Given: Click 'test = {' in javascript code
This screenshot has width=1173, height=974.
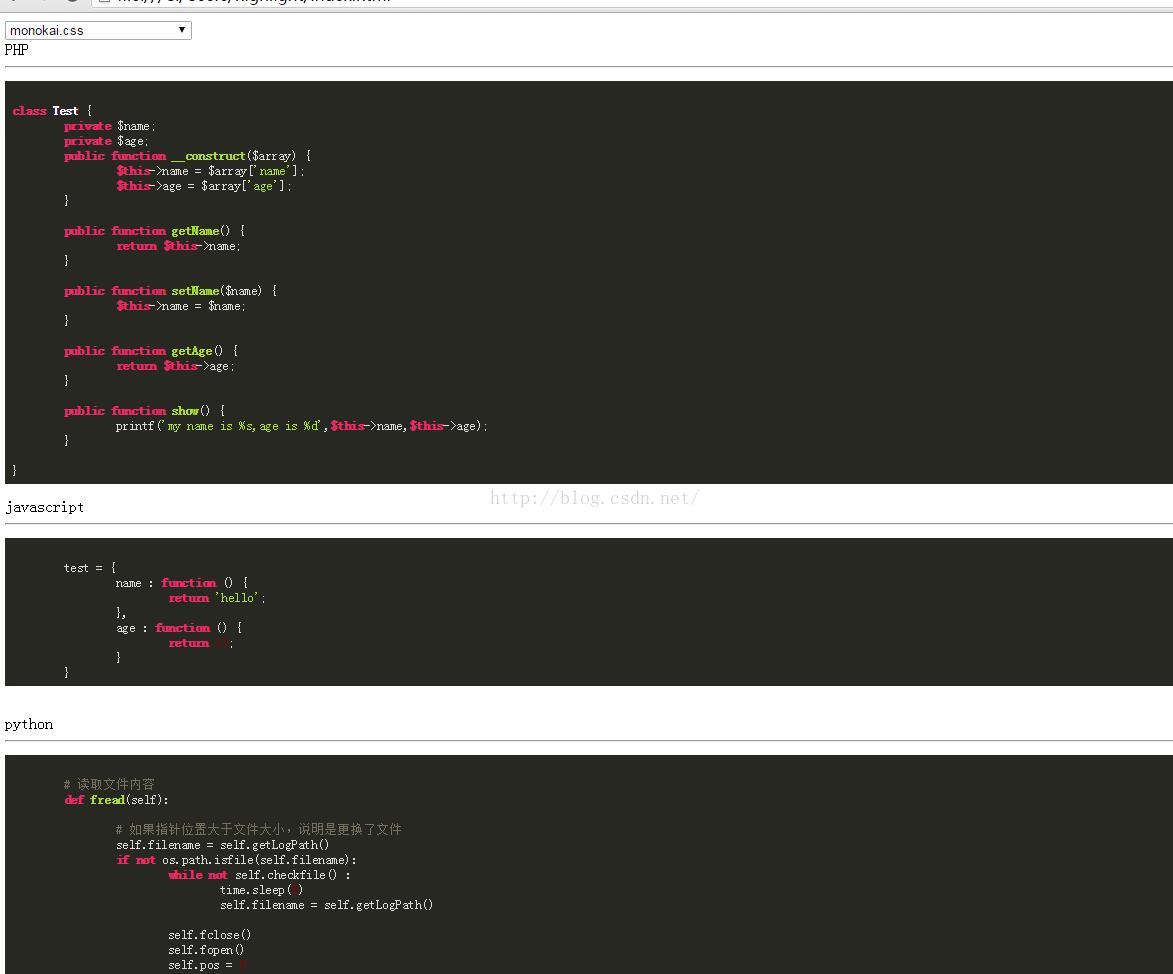Looking at the screenshot, I should point(90,568).
